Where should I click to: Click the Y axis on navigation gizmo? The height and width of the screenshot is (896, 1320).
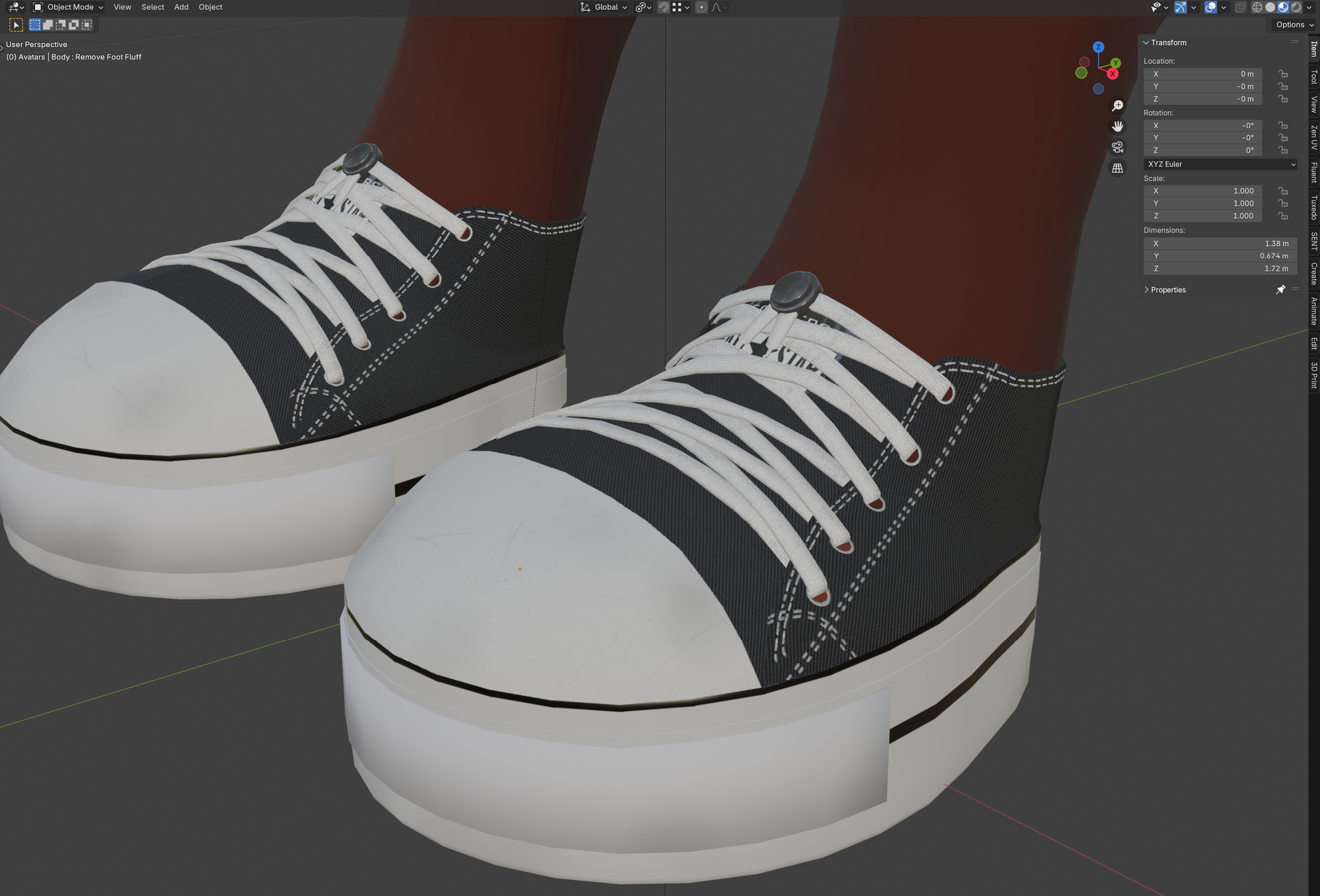pos(1116,63)
